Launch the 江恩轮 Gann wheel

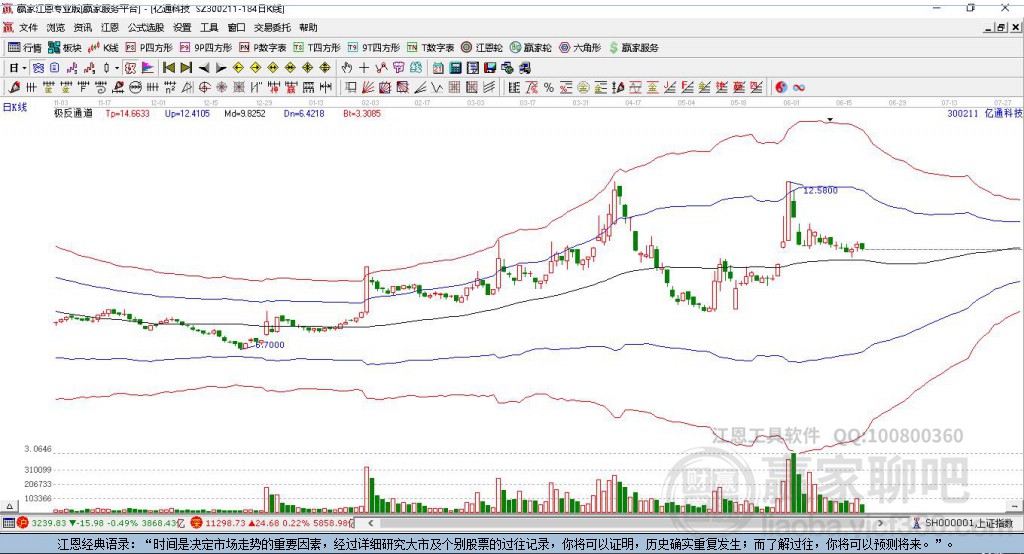482,48
